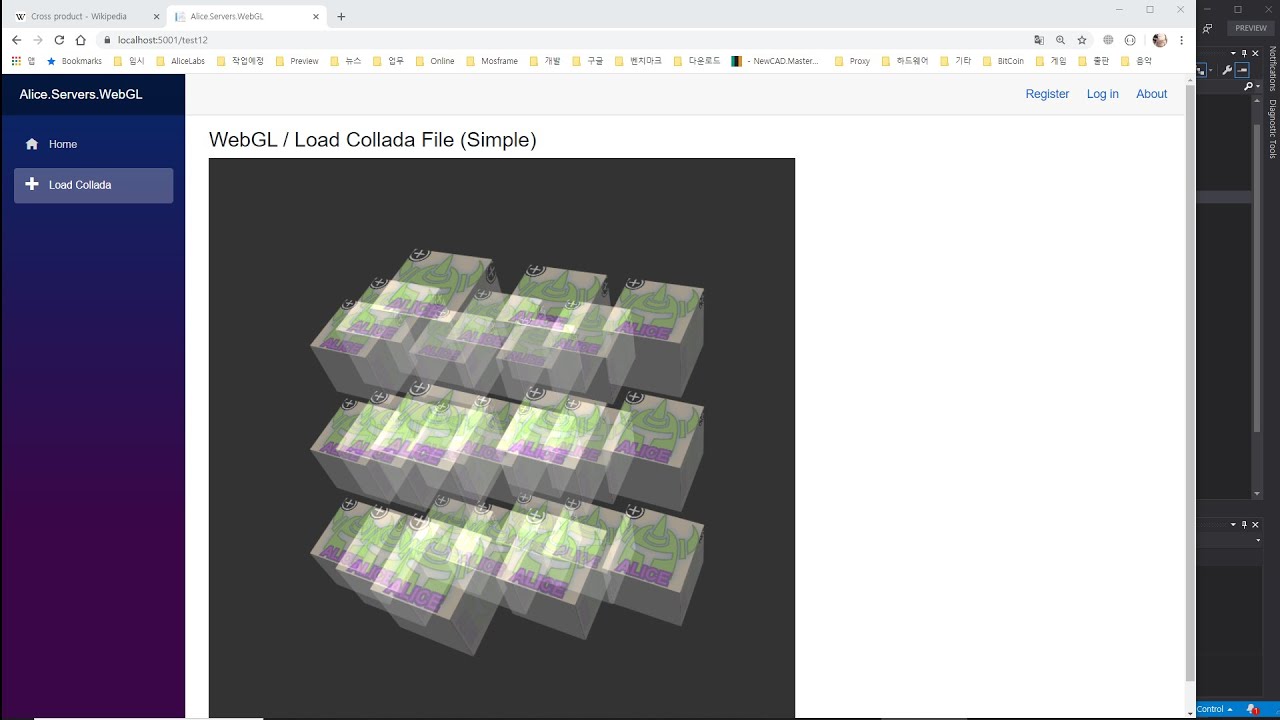Viewport: 1280px width, 720px height.
Task: Open the 출판 bookmark folder
Action: click(1094, 61)
